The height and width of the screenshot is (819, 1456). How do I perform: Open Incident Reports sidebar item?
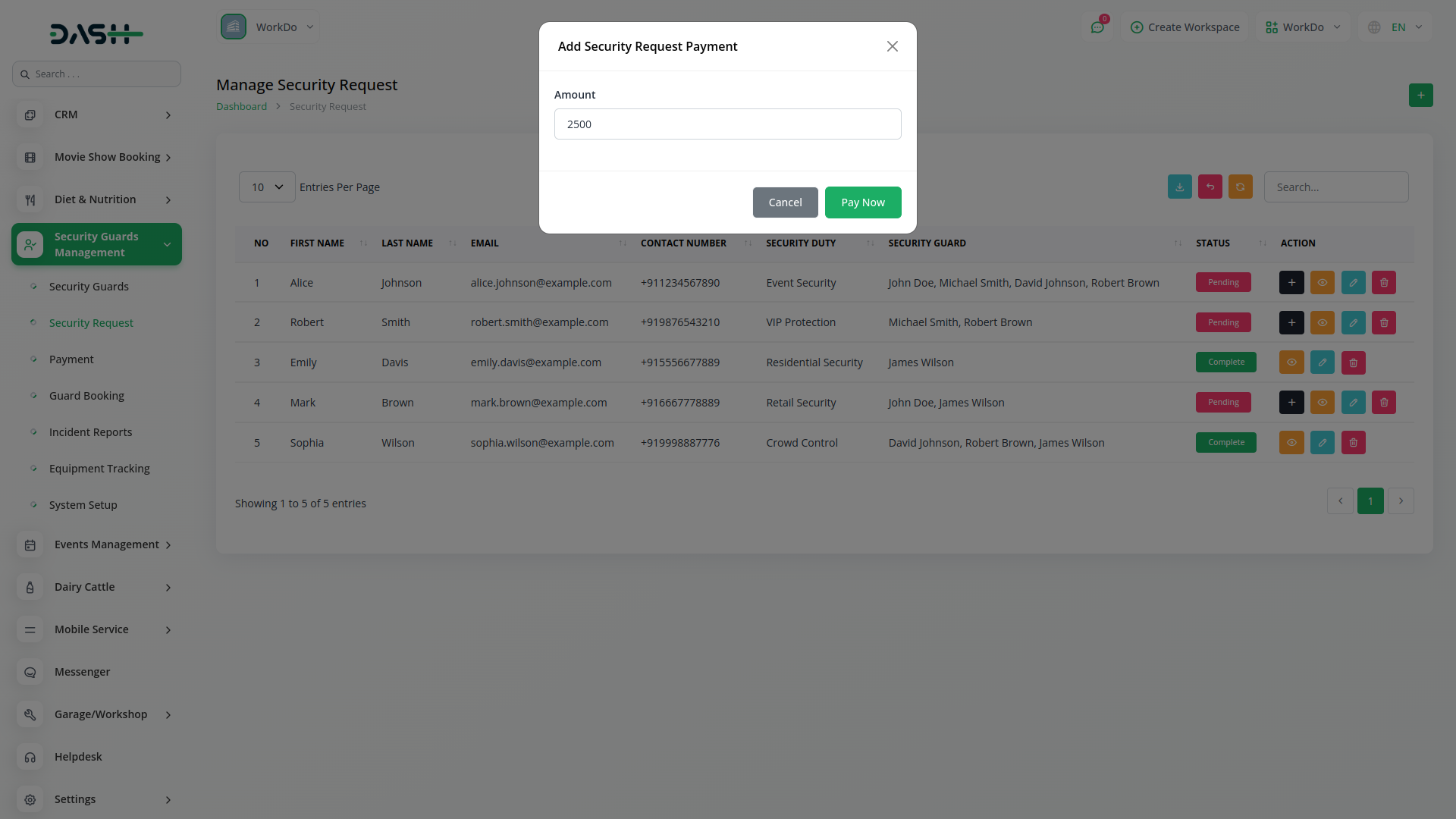pos(90,432)
